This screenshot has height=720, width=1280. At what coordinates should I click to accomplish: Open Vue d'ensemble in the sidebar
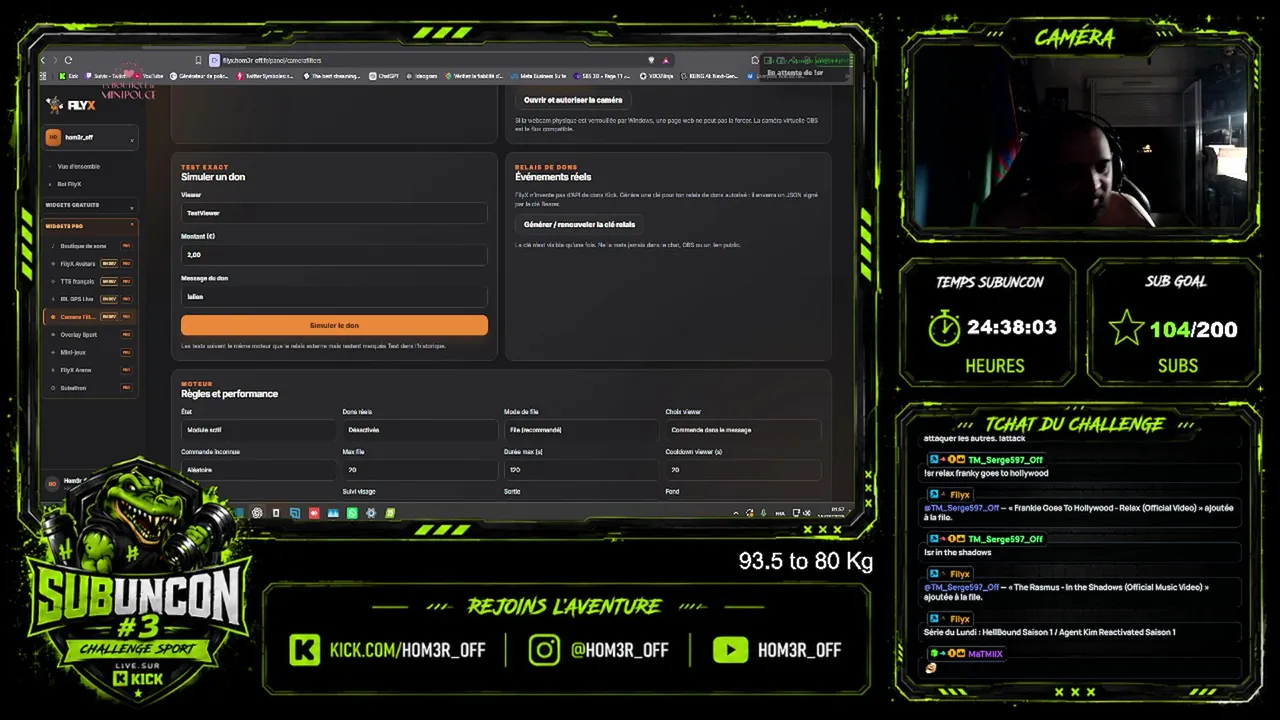(79, 166)
